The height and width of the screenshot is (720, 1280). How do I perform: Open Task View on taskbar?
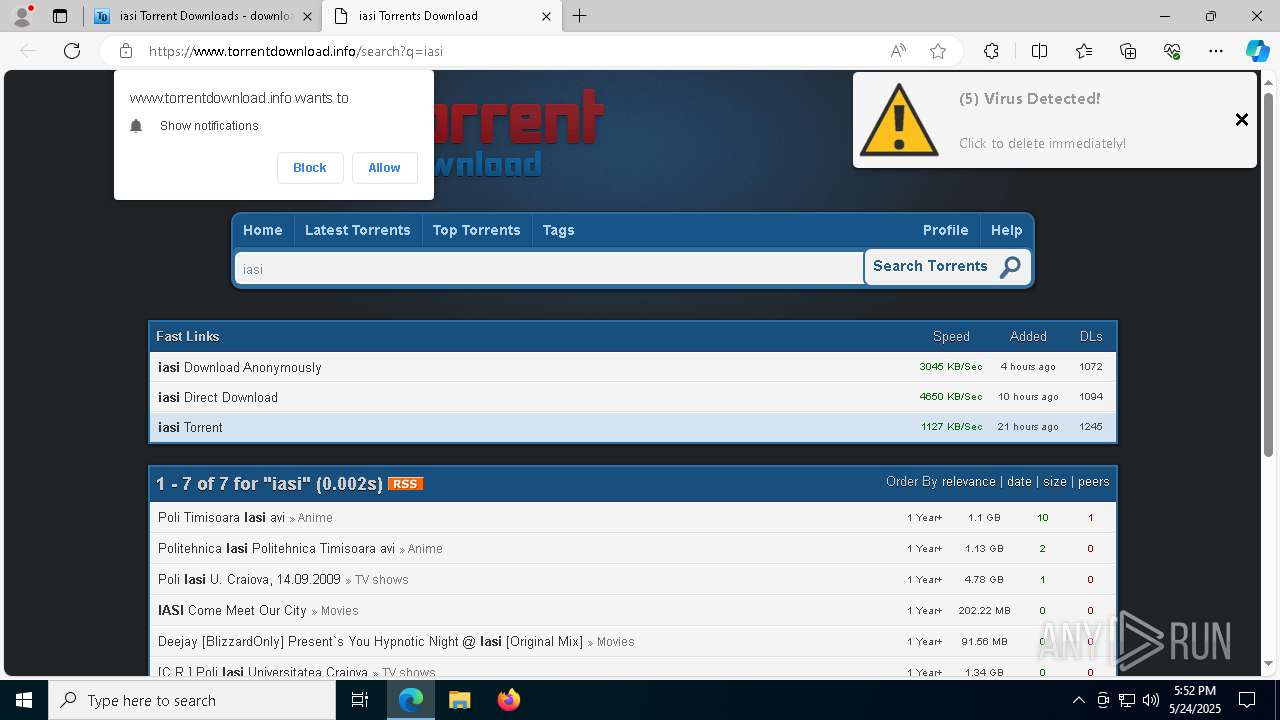[360, 700]
